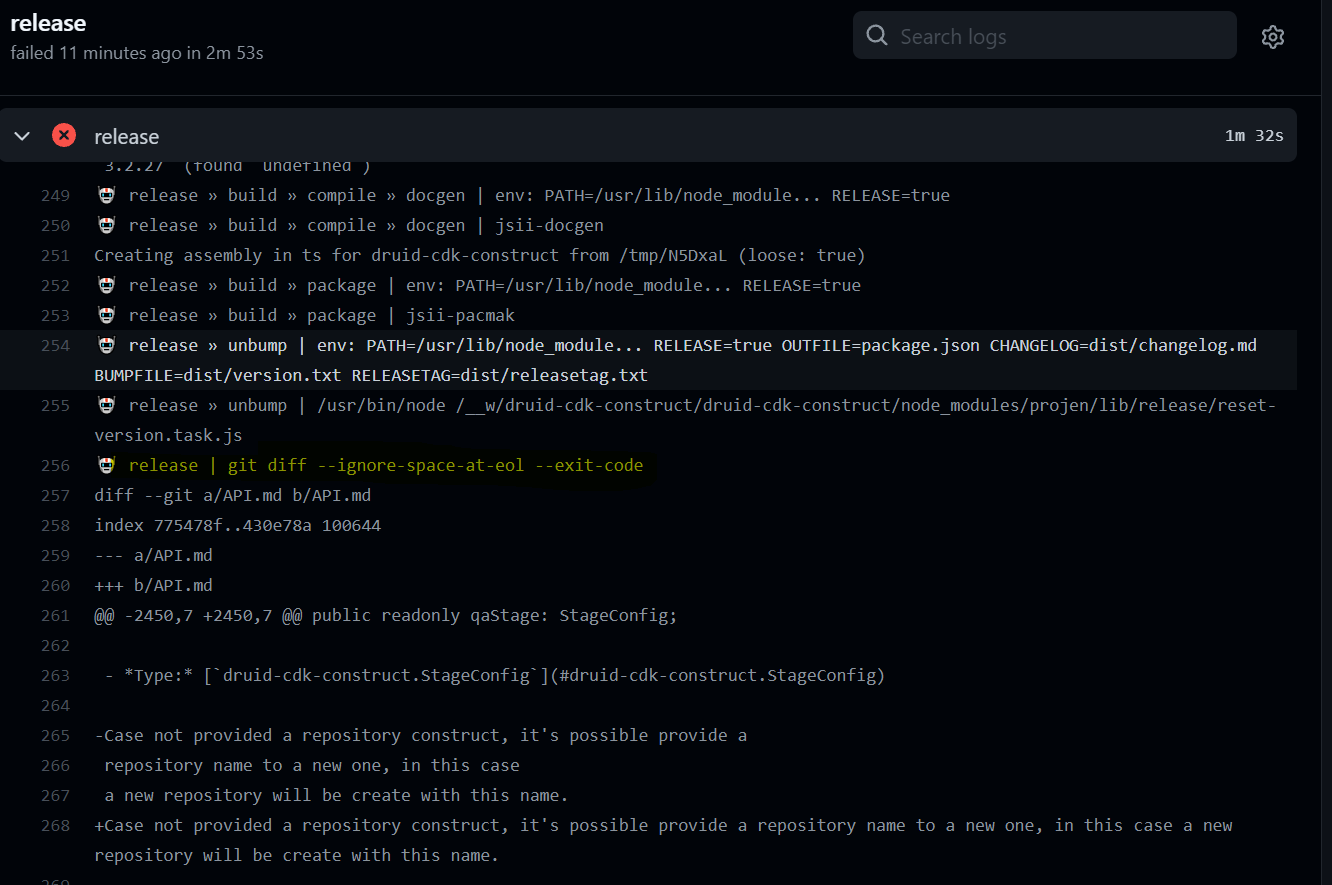
Task: Open the failed release workflow header
Action: coord(48,22)
